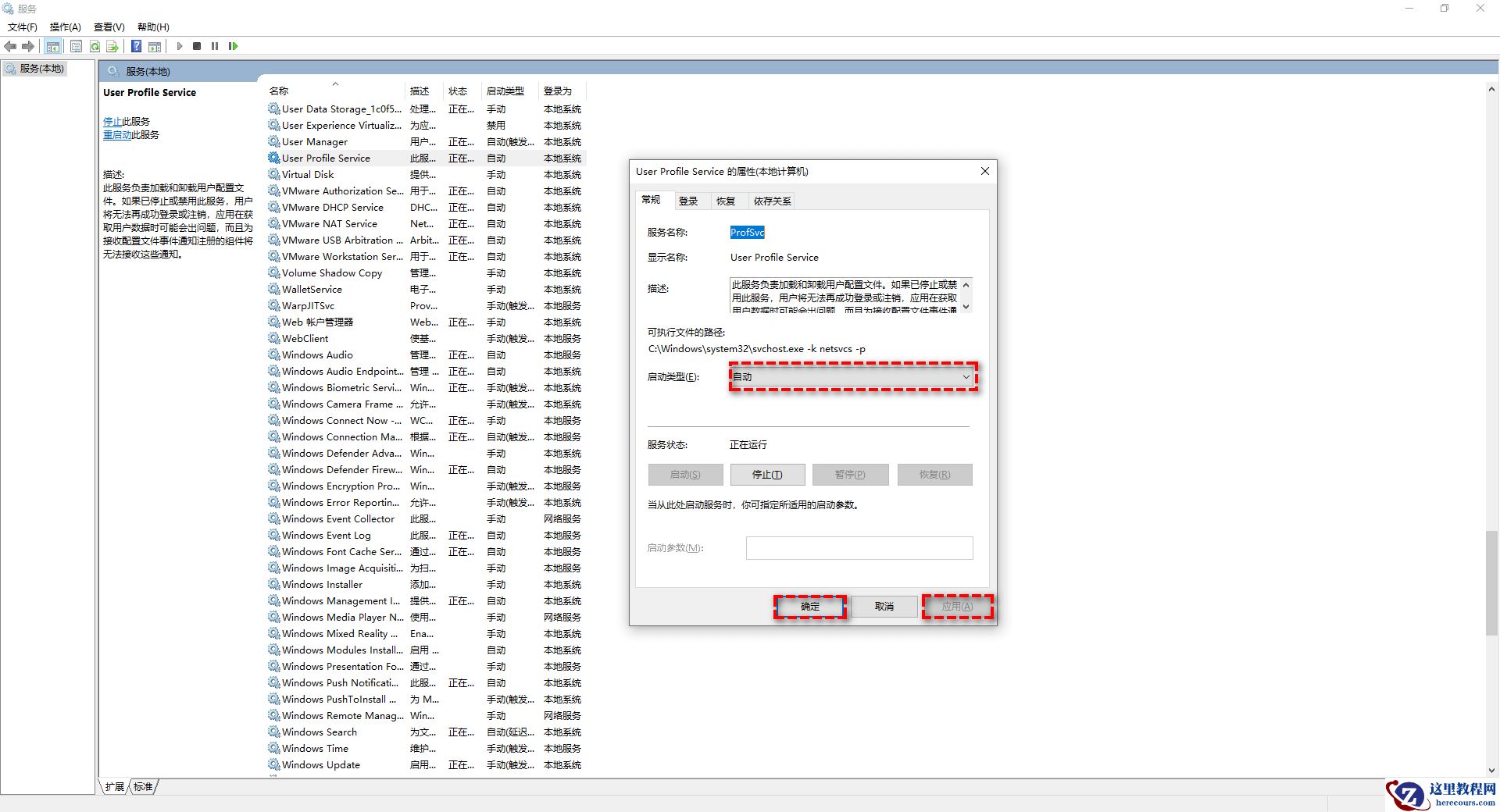Click the gear icon beside Windows Audio
1500x812 pixels.
273,354
